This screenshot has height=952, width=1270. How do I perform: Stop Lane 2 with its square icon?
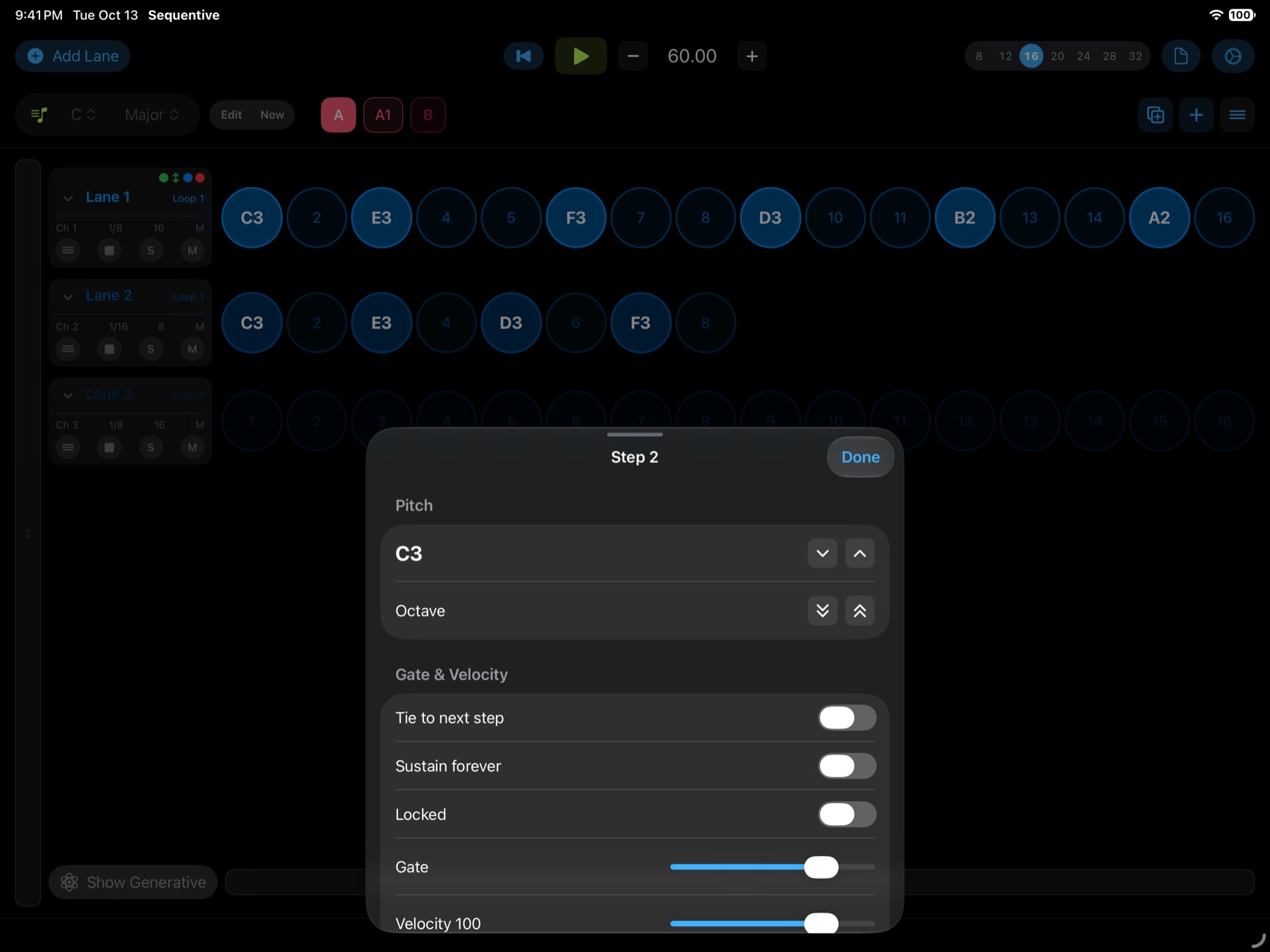click(109, 349)
